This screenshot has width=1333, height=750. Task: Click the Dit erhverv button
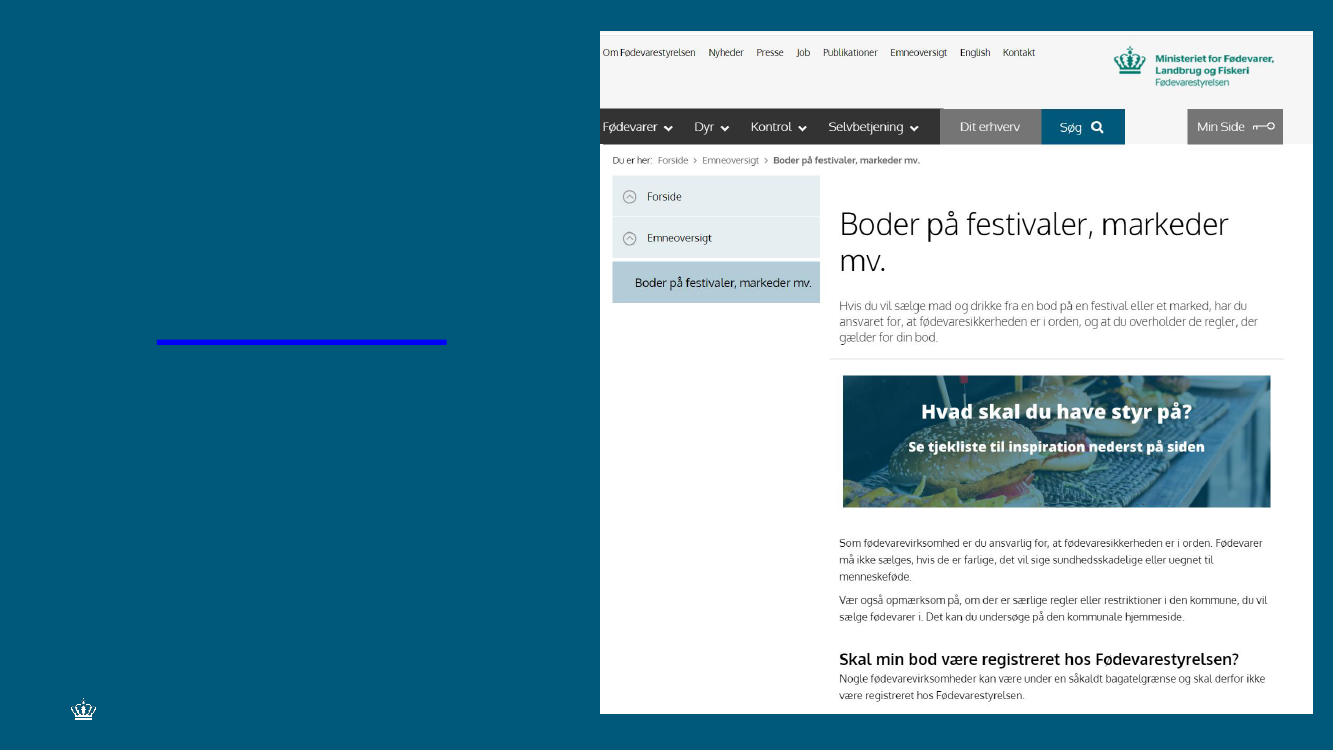click(990, 127)
